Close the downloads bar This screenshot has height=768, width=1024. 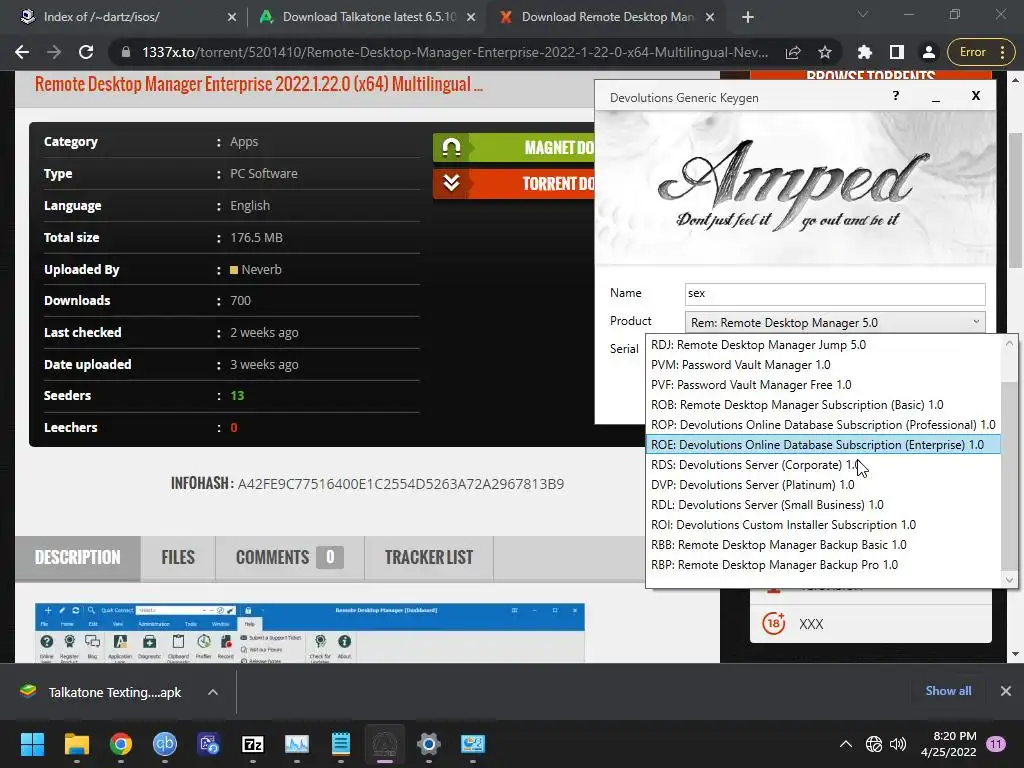pos(1006,691)
